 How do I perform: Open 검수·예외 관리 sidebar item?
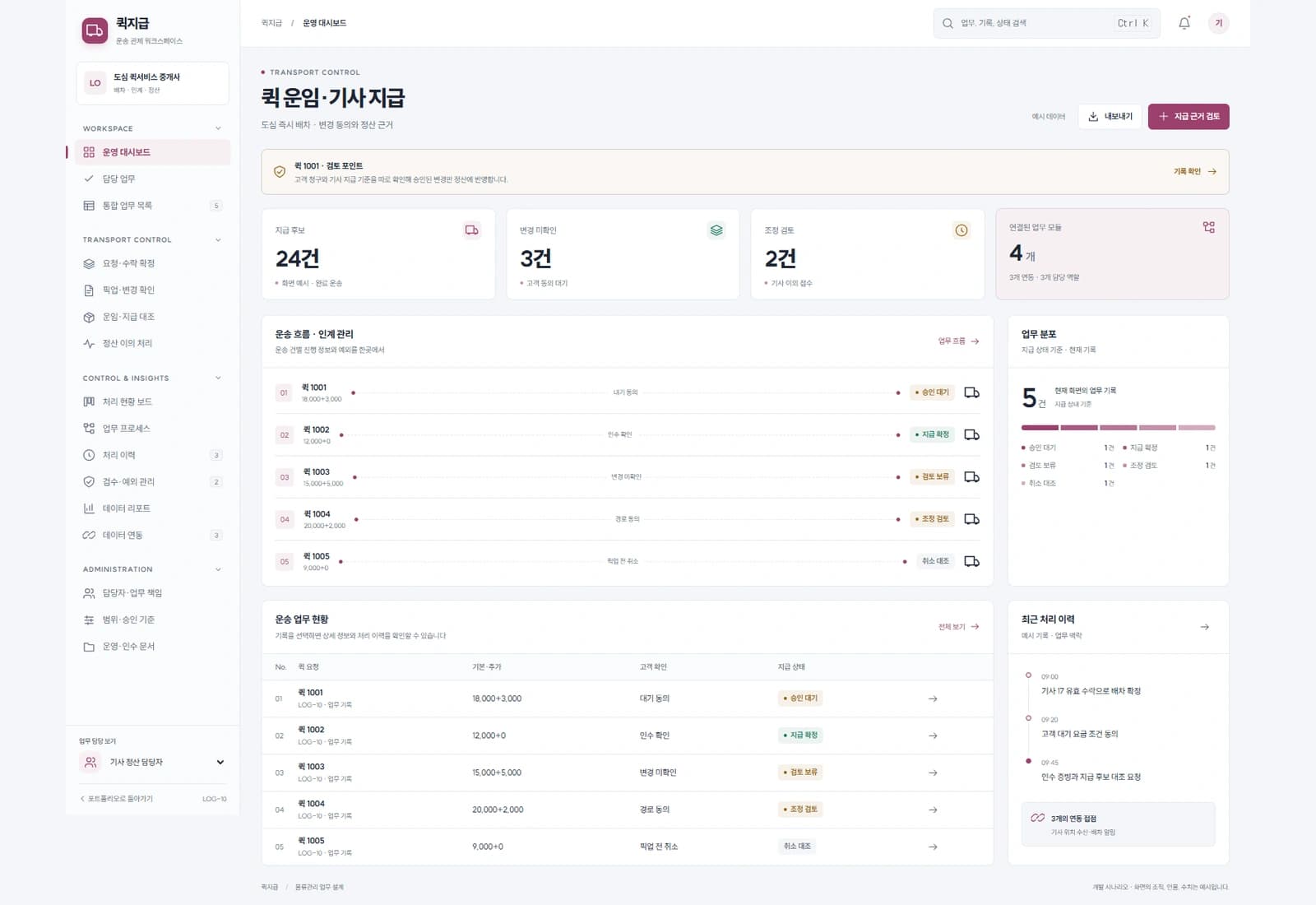pyautogui.click(x=153, y=482)
